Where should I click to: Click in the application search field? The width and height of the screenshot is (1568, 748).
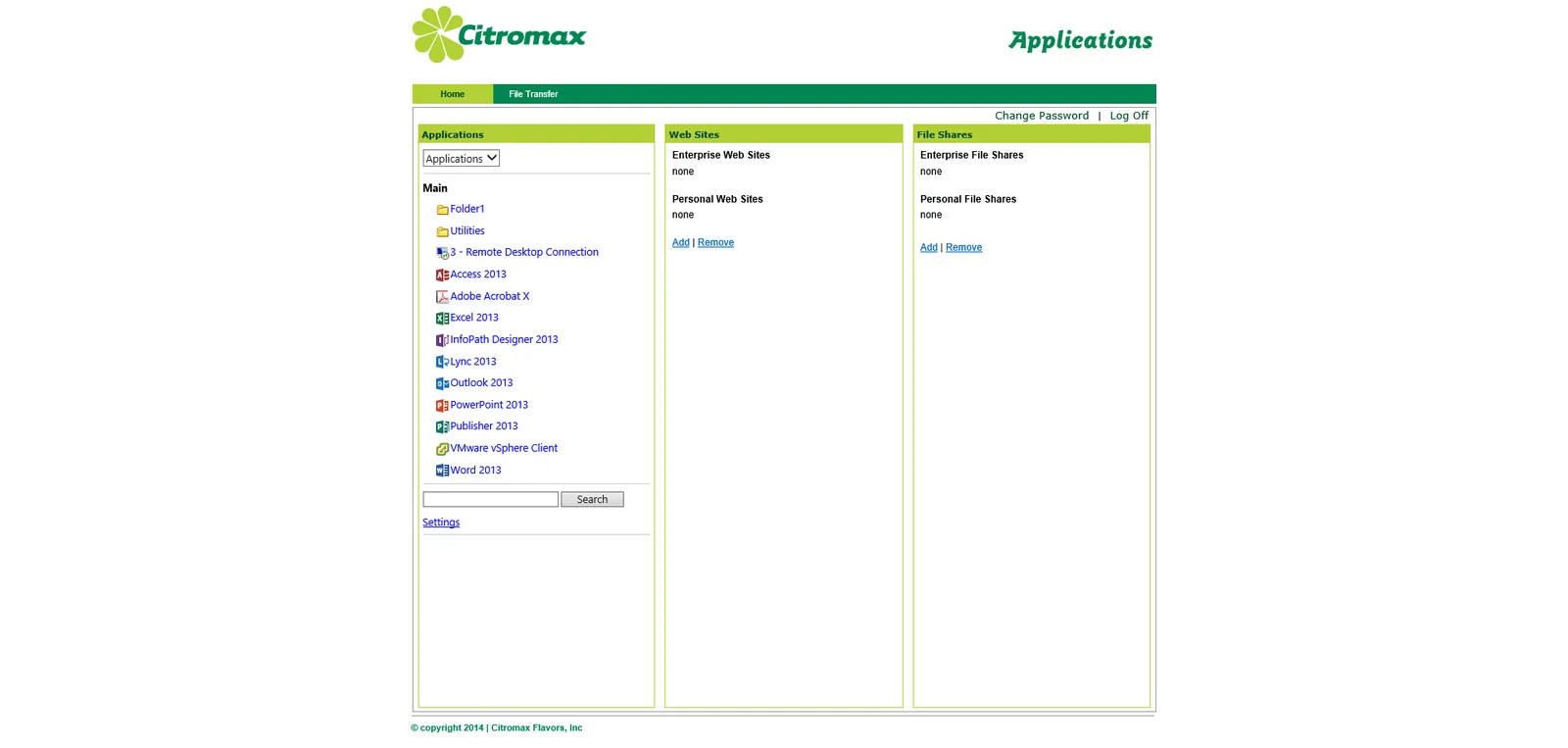491,500
